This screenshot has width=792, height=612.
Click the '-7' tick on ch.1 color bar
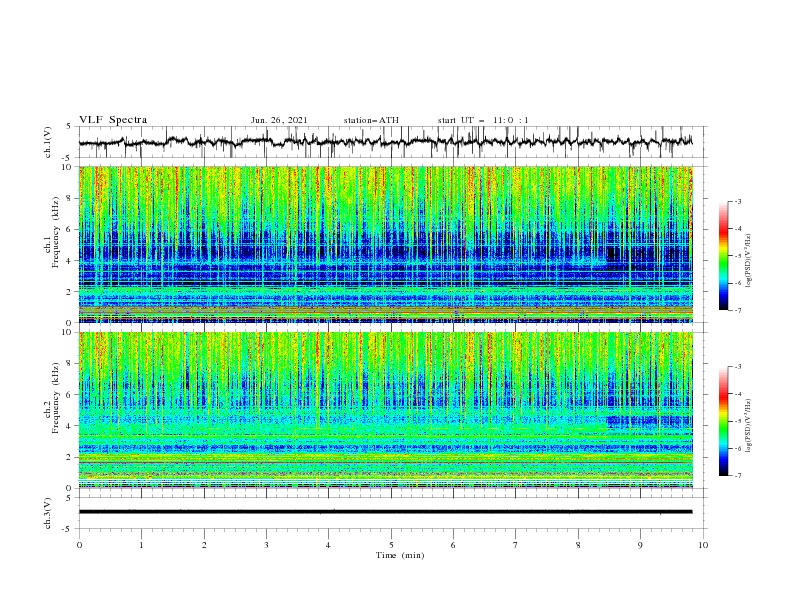[738, 310]
